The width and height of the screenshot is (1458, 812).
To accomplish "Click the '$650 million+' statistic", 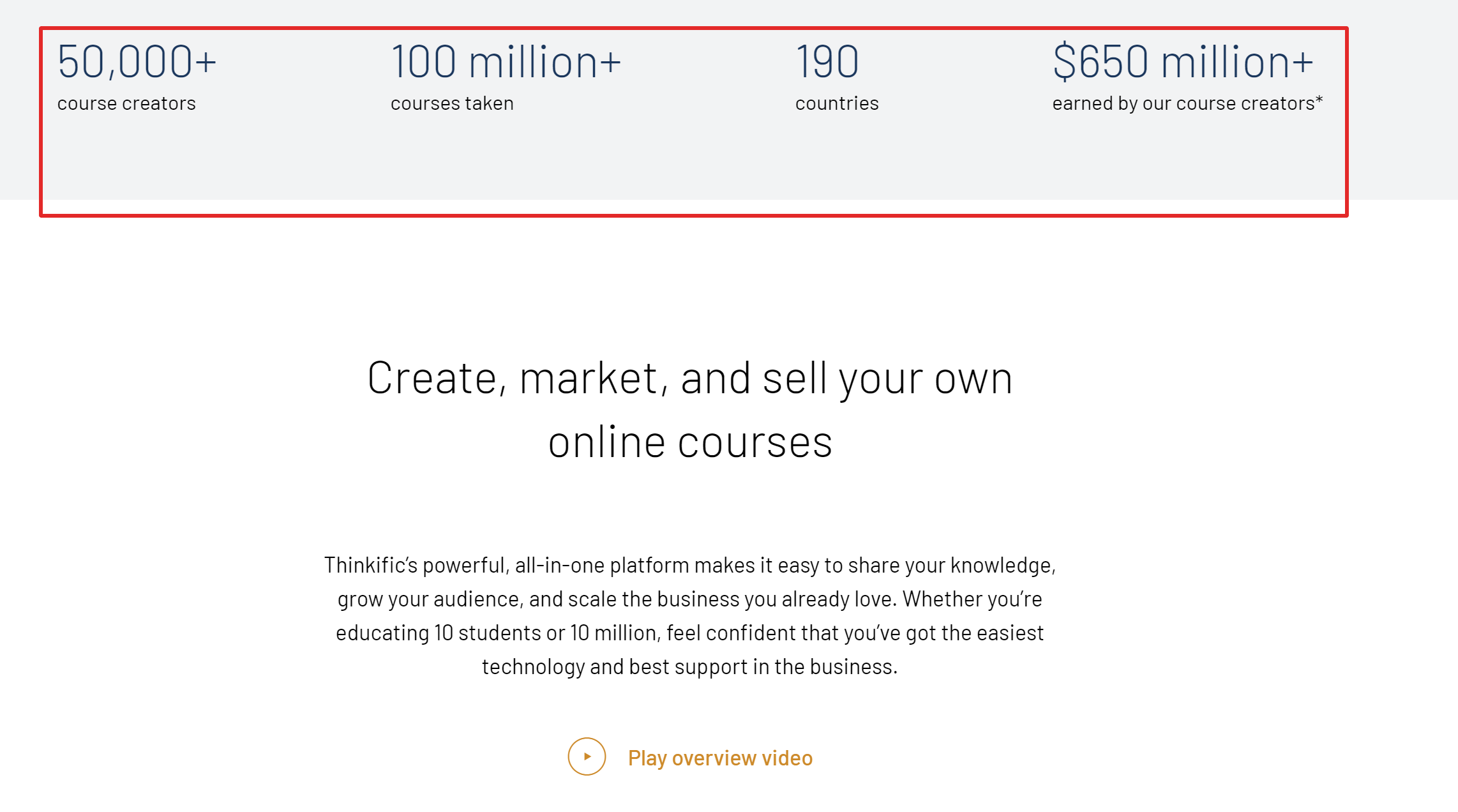I will point(1183,62).
